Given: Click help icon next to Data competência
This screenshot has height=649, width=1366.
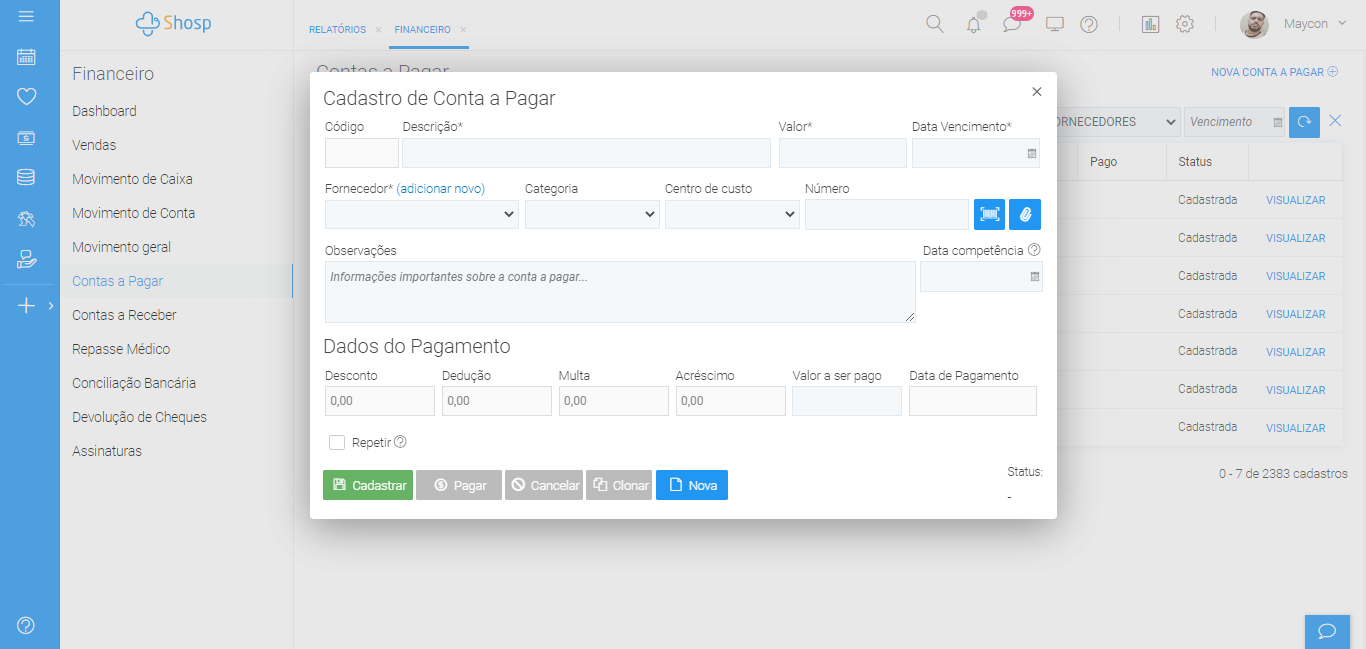Looking at the screenshot, I should pos(1034,250).
